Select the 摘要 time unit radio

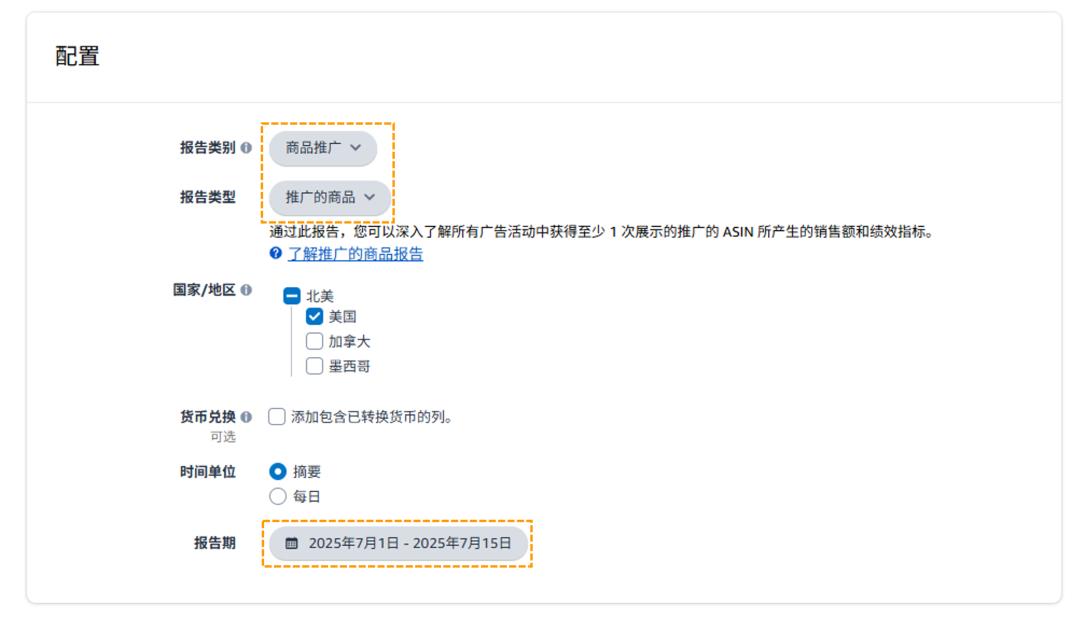tap(278, 473)
